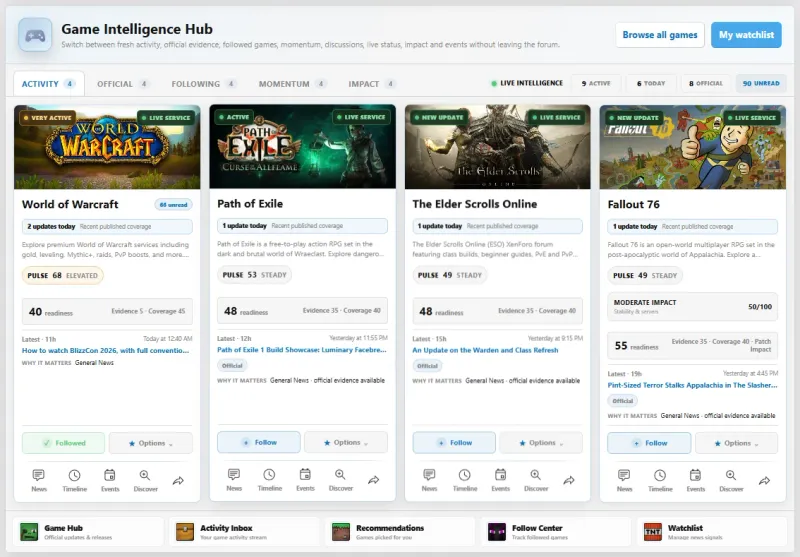The height and width of the screenshot is (557, 800).
Task: Open the Fallout 76 title
Action: coord(634,205)
